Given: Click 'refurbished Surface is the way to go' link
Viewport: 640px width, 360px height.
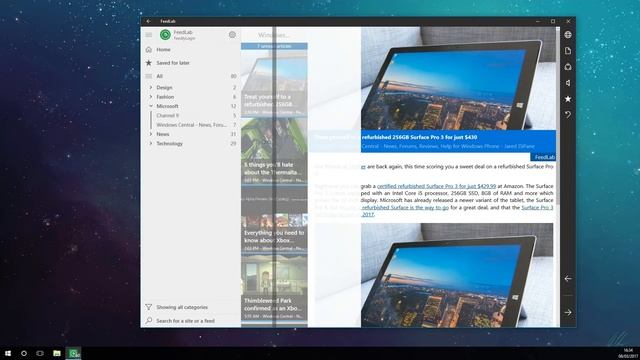Looking at the screenshot, I should point(405,207).
